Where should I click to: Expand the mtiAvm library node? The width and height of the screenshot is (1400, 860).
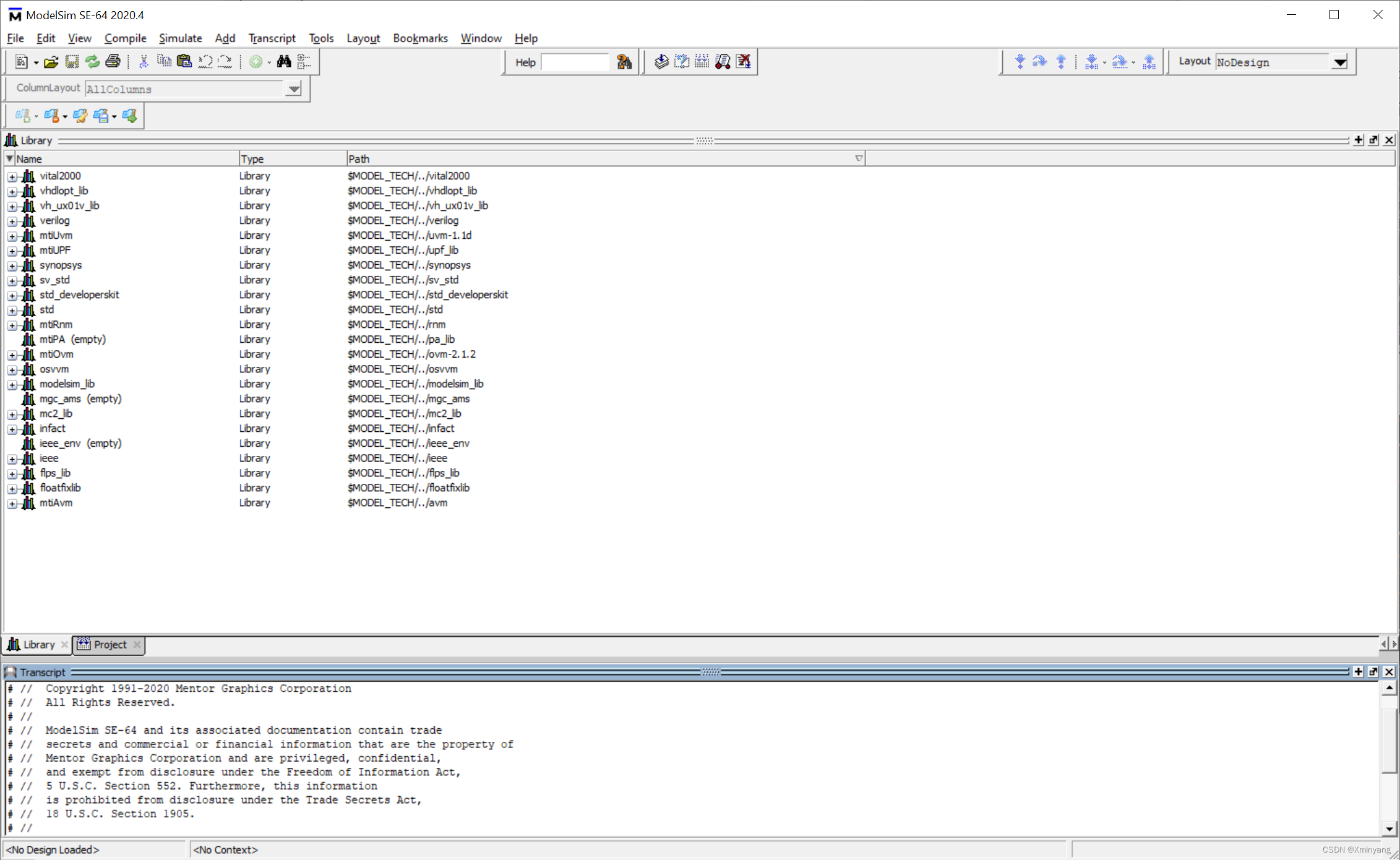(x=12, y=504)
